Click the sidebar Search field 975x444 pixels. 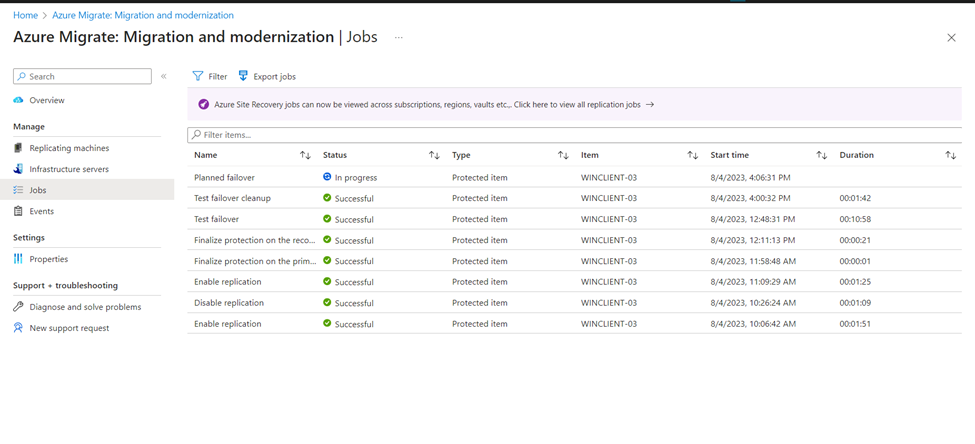click(82, 76)
